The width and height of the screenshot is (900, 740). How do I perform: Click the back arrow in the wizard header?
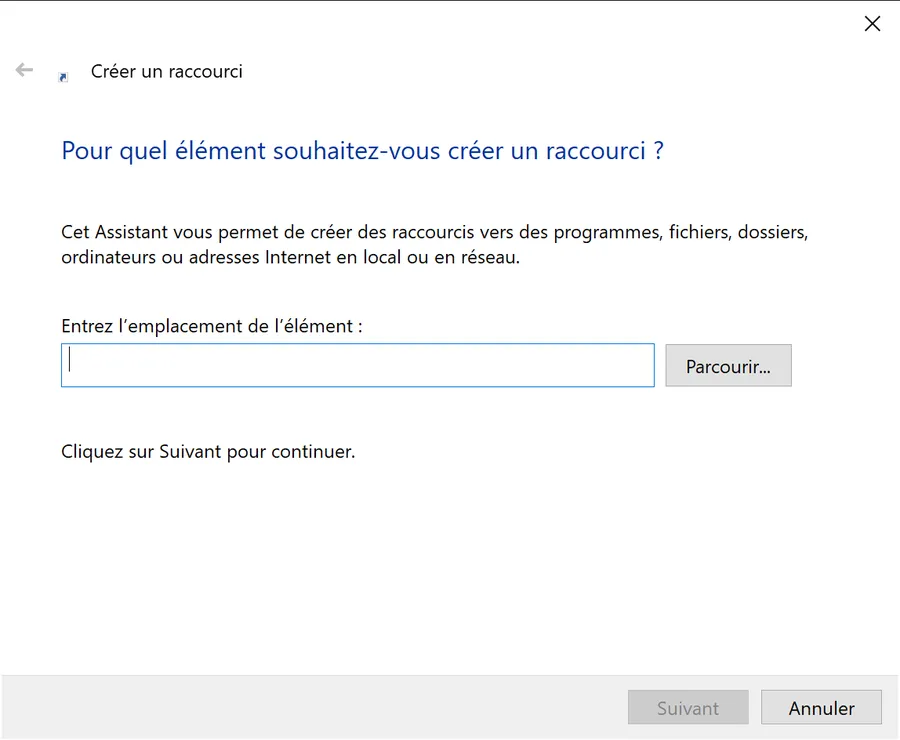pos(24,70)
